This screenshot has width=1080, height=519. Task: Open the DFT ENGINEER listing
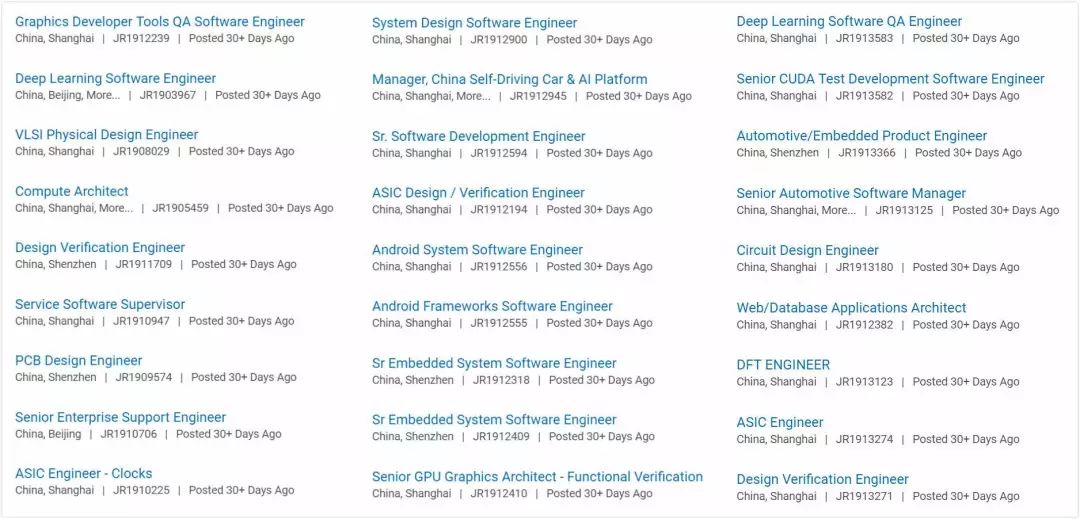(783, 364)
